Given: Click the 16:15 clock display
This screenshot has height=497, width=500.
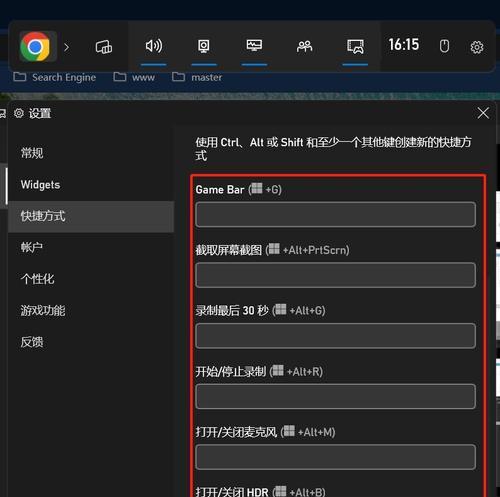Looking at the screenshot, I should click(404, 45).
